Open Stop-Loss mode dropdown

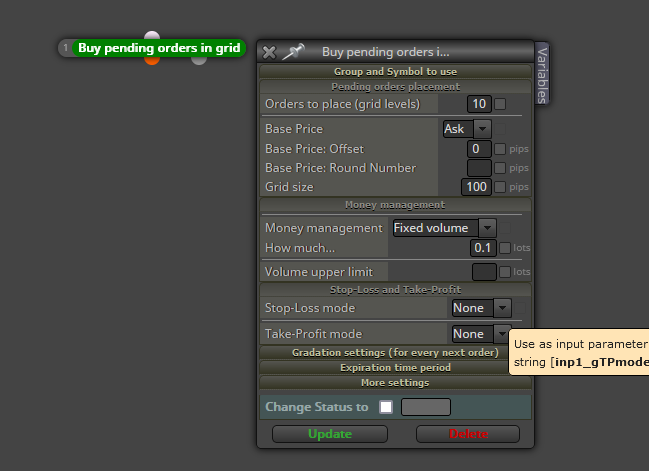tap(482, 308)
